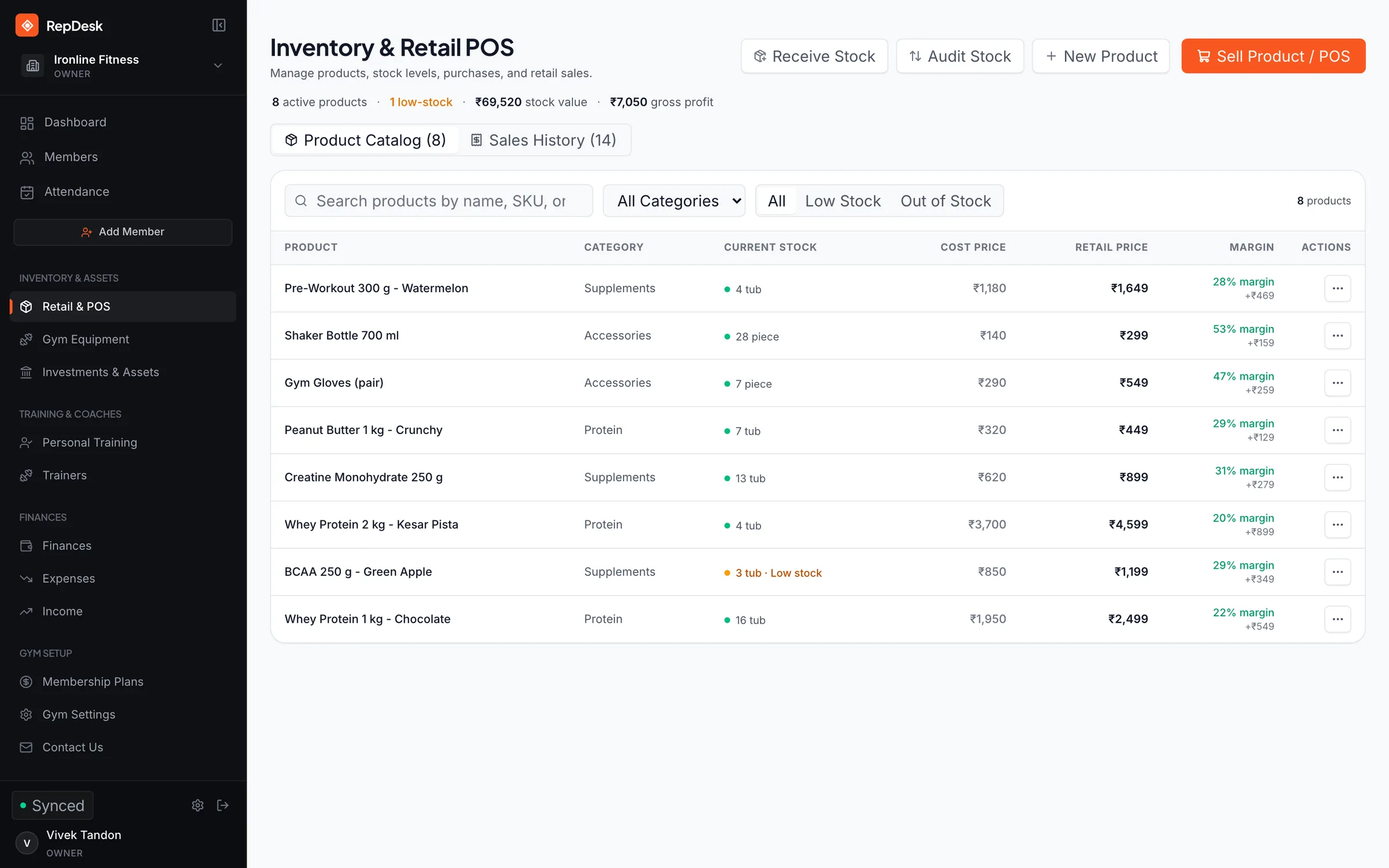Open Income page
The width and height of the screenshot is (1389, 868).
123,611
